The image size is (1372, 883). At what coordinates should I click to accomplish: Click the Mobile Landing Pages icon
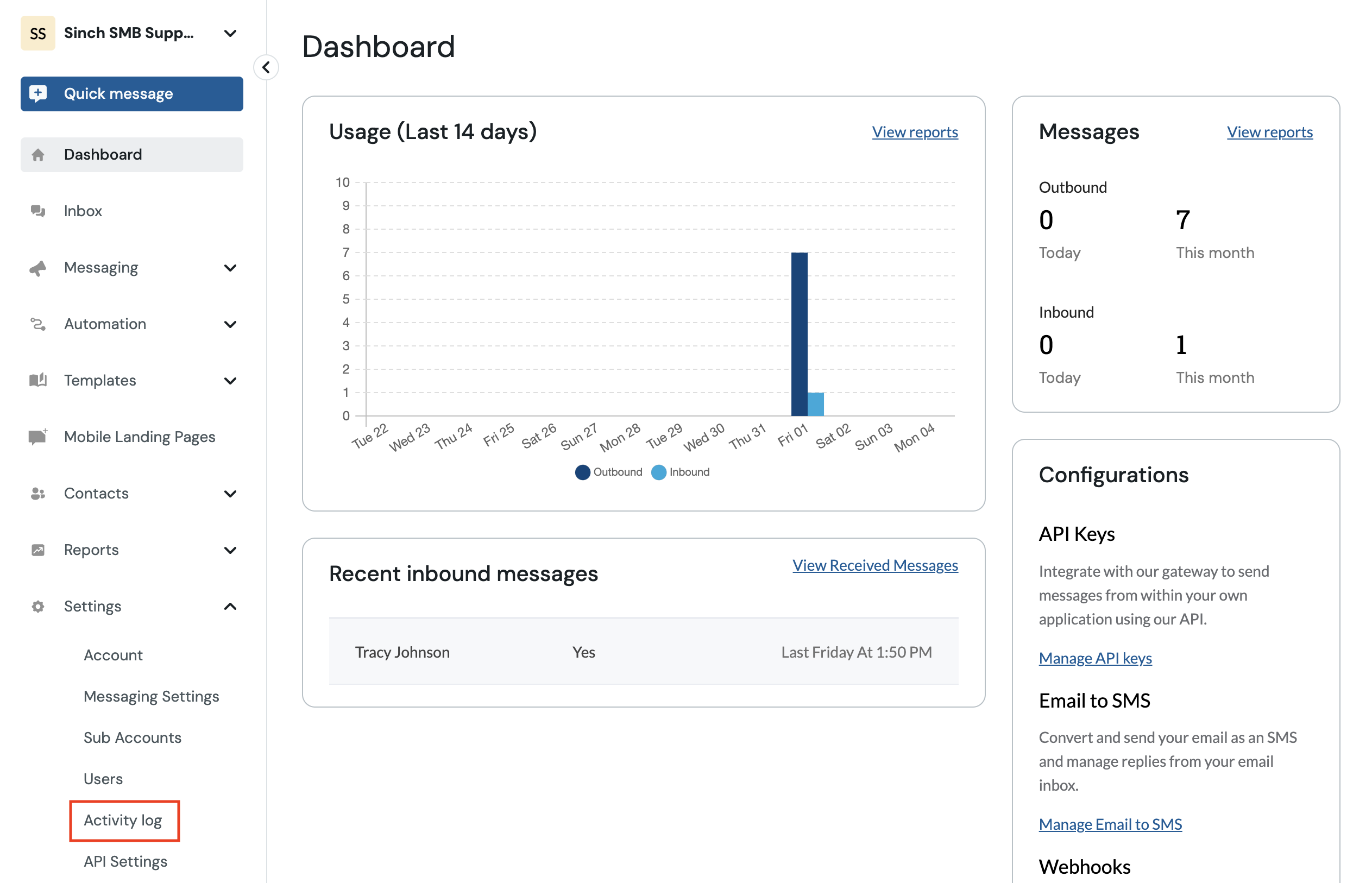pos(38,437)
